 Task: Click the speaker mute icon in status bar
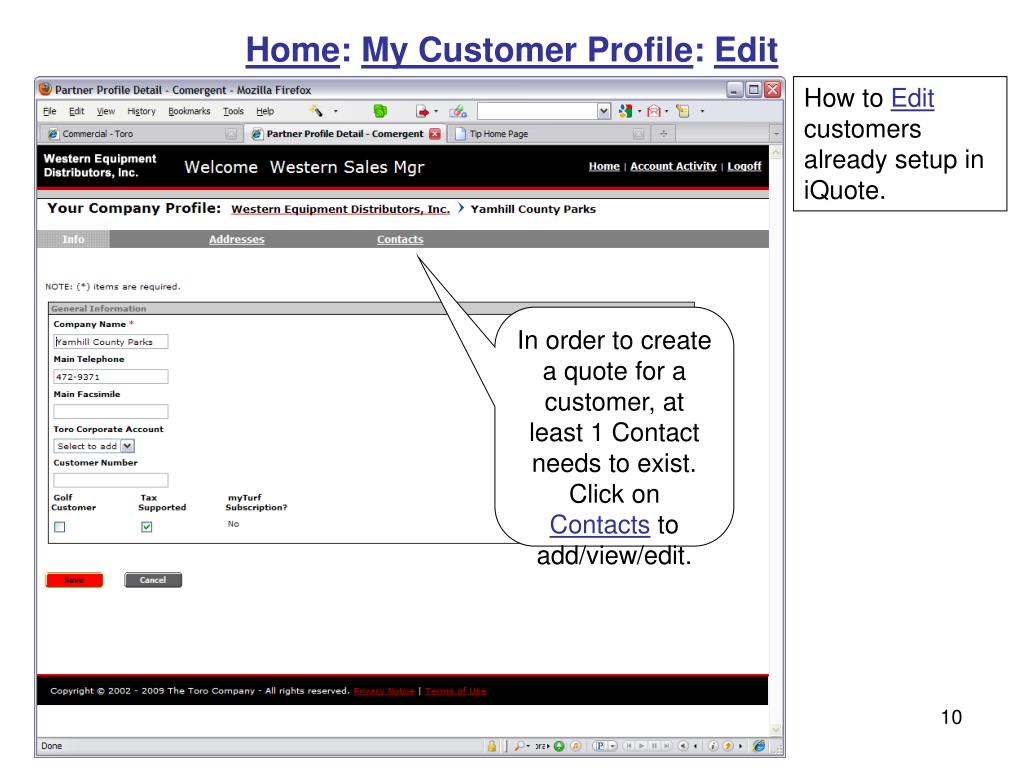pyautogui.click(x=683, y=746)
